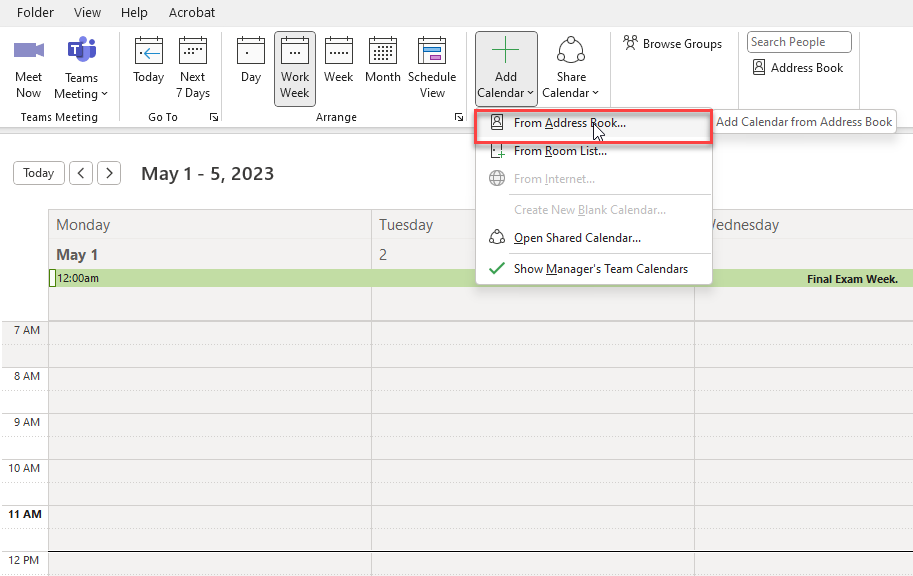
Task: Show the Next 7 Days view
Action: [x=193, y=67]
